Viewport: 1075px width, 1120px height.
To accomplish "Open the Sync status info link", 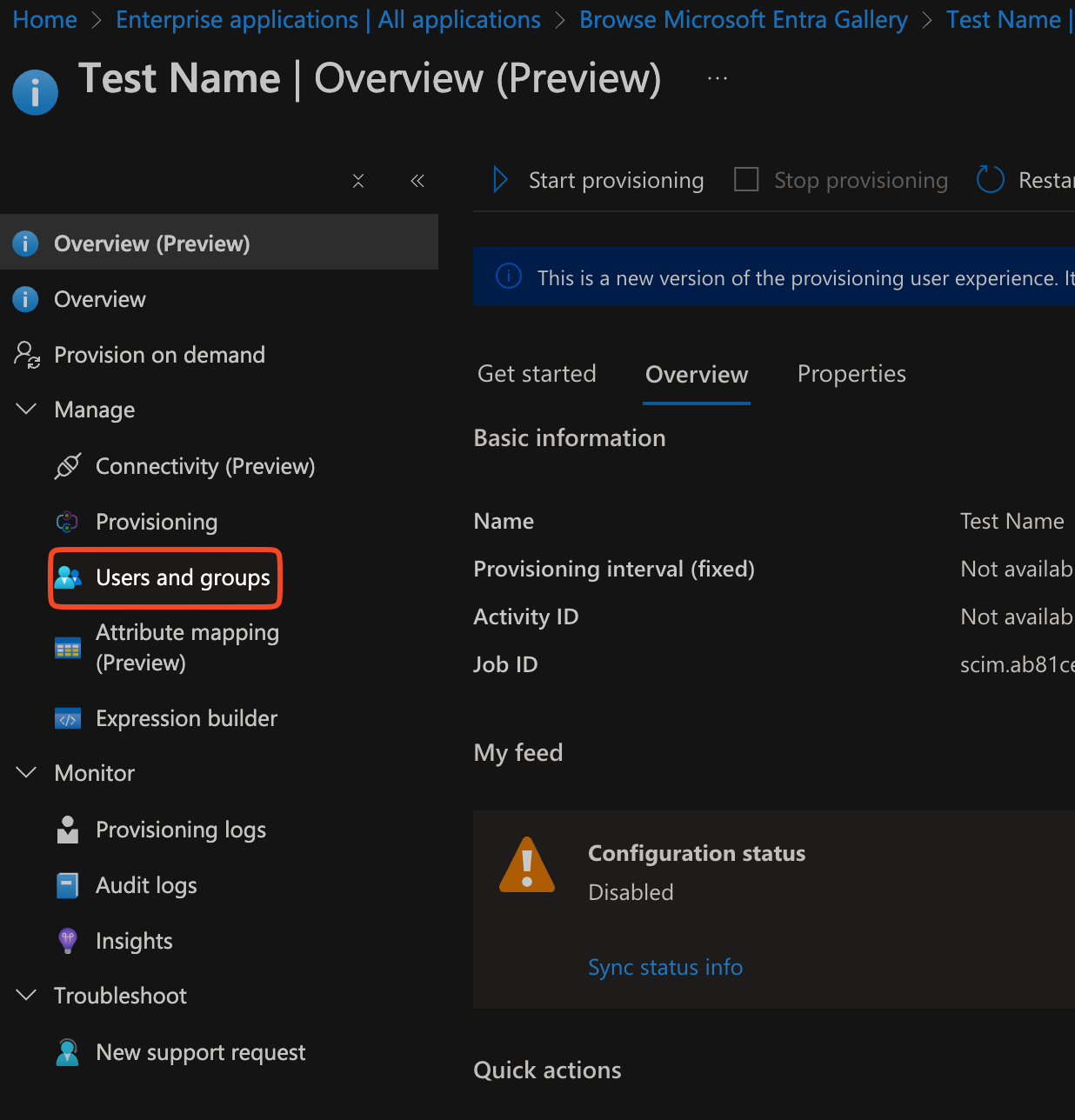I will (x=665, y=967).
